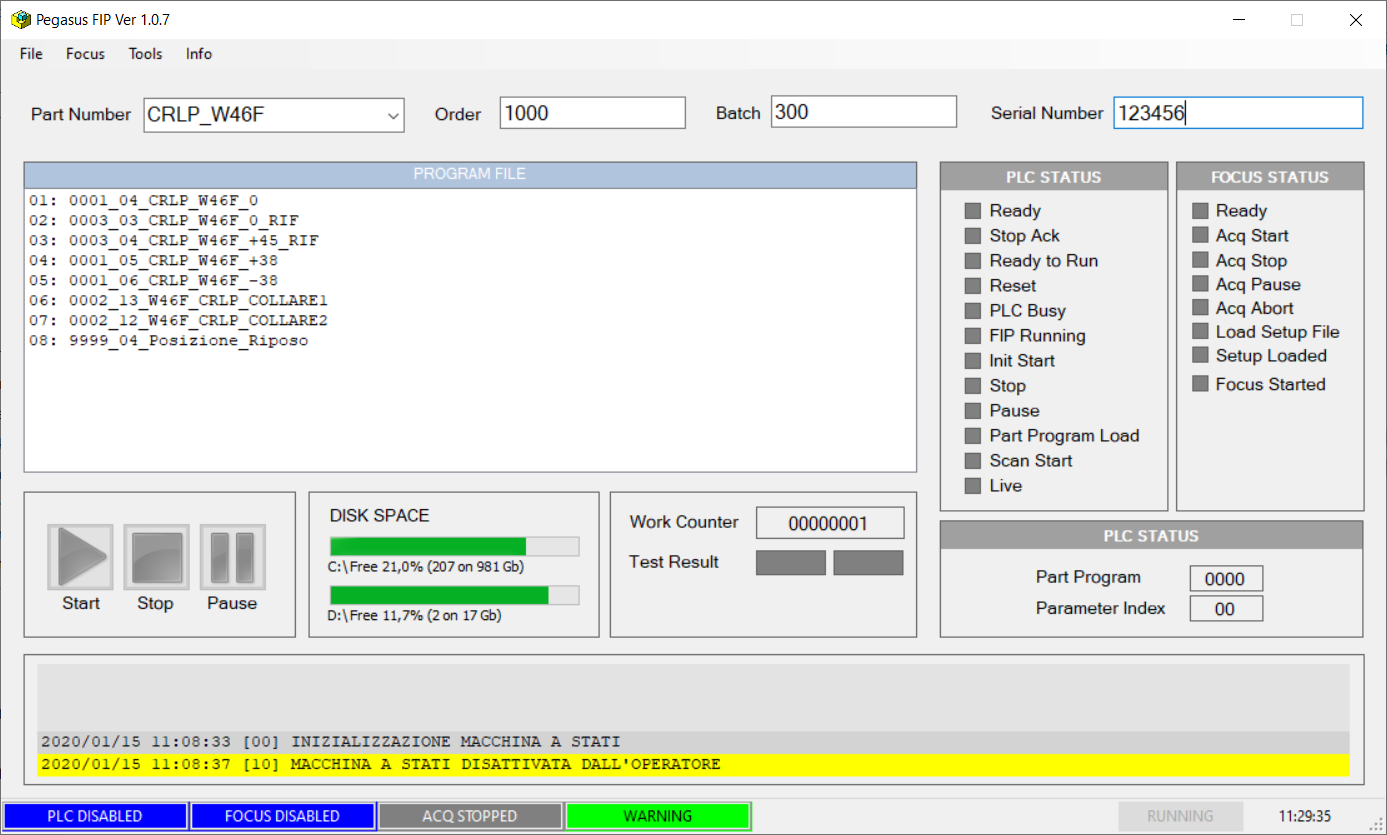Click the Focus Started status indicator

point(1200,384)
